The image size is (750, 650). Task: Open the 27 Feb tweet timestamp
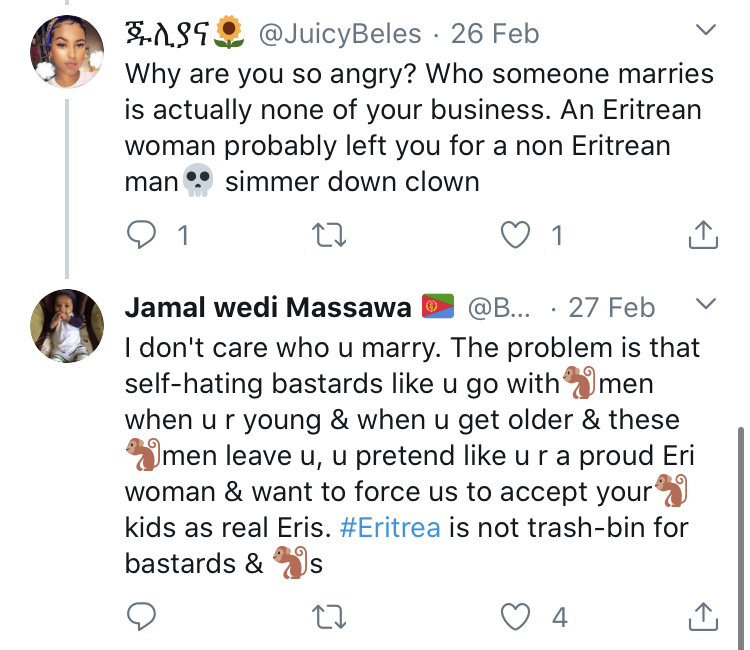[611, 307]
